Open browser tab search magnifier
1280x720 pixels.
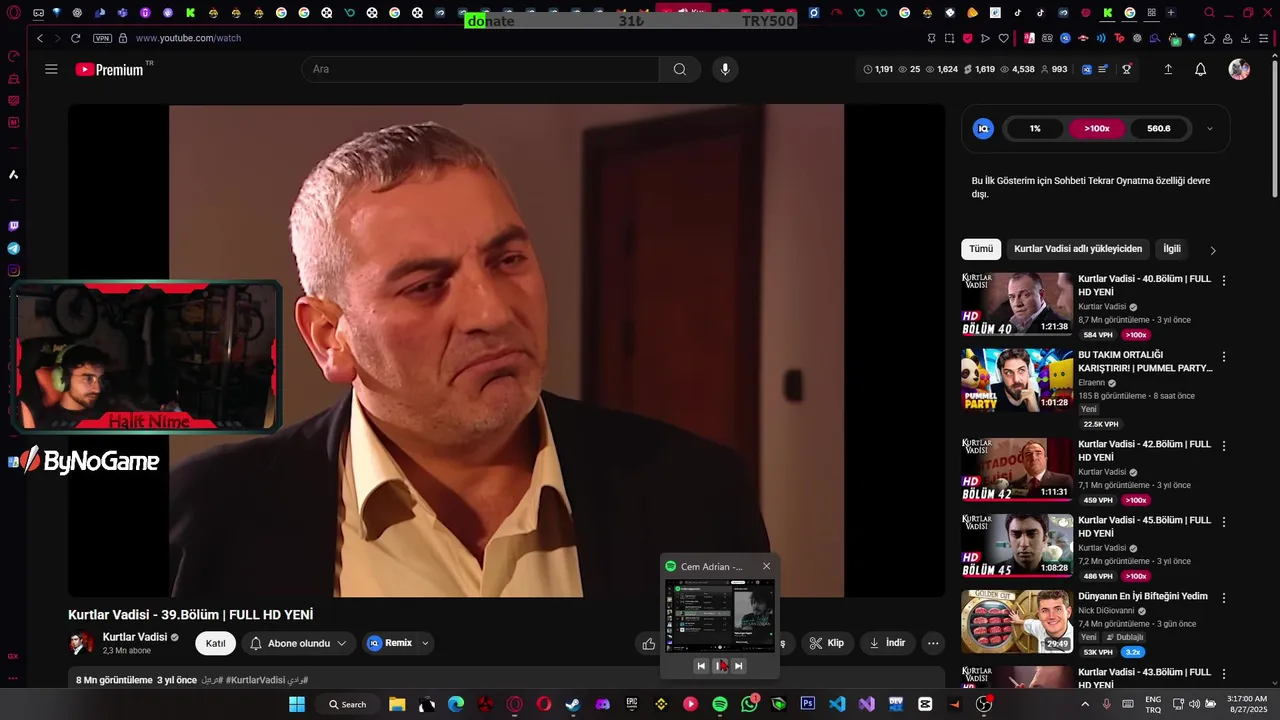pyautogui.click(x=1209, y=13)
